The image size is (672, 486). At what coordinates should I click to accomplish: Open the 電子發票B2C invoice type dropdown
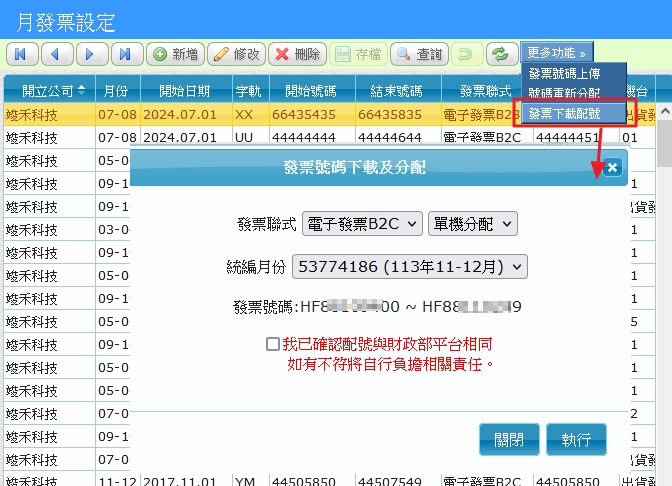[x=362, y=223]
